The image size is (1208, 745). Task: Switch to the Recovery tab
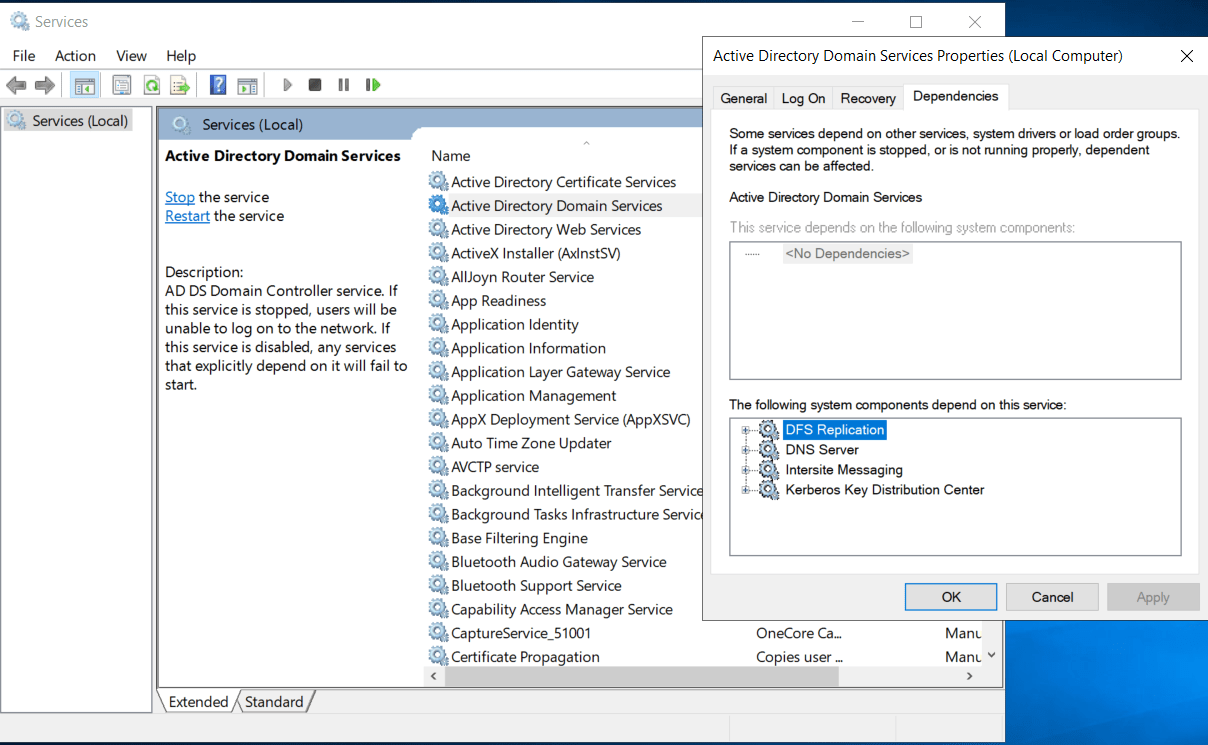(867, 97)
